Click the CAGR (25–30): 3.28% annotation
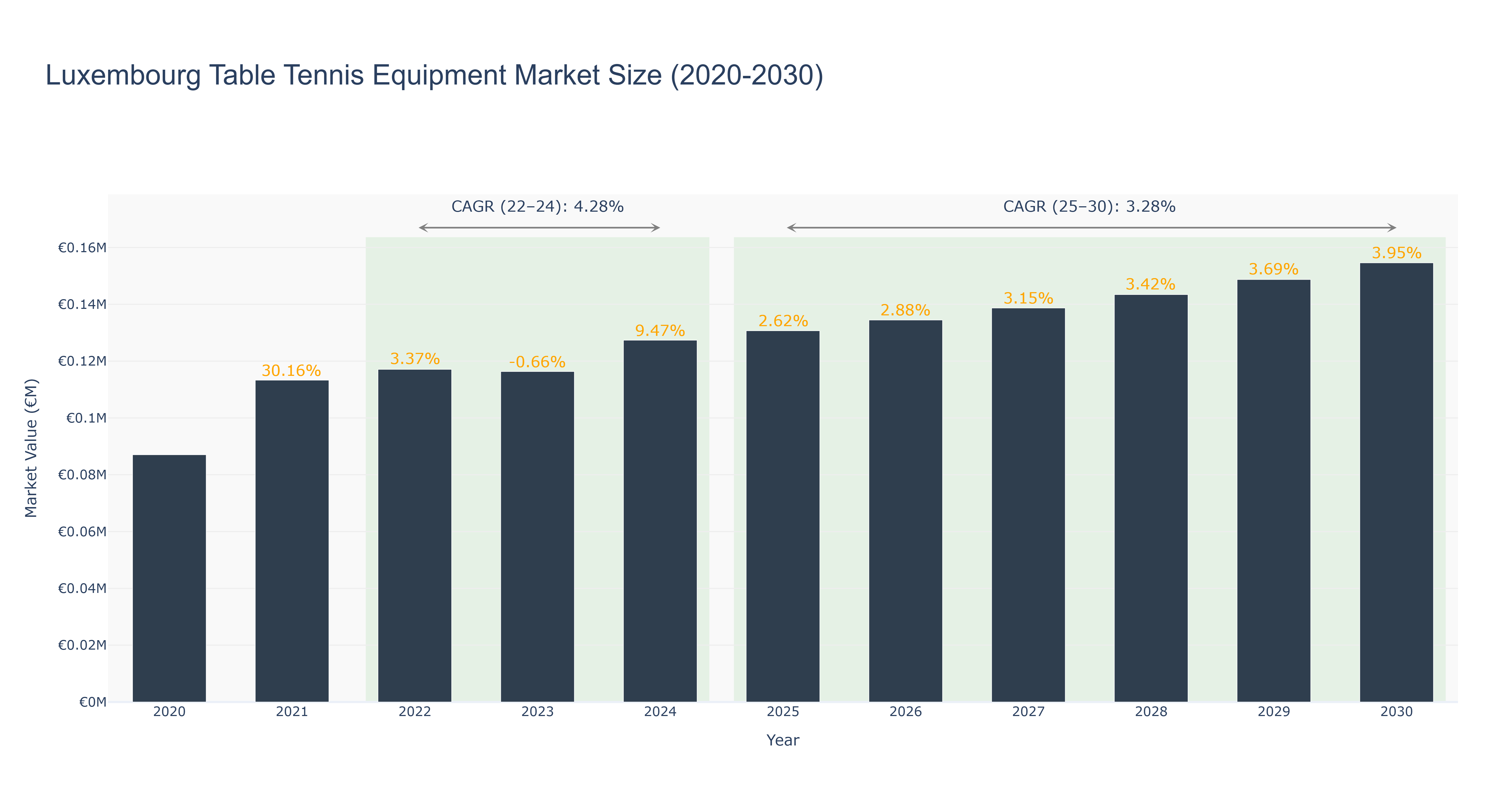 pos(1089,207)
